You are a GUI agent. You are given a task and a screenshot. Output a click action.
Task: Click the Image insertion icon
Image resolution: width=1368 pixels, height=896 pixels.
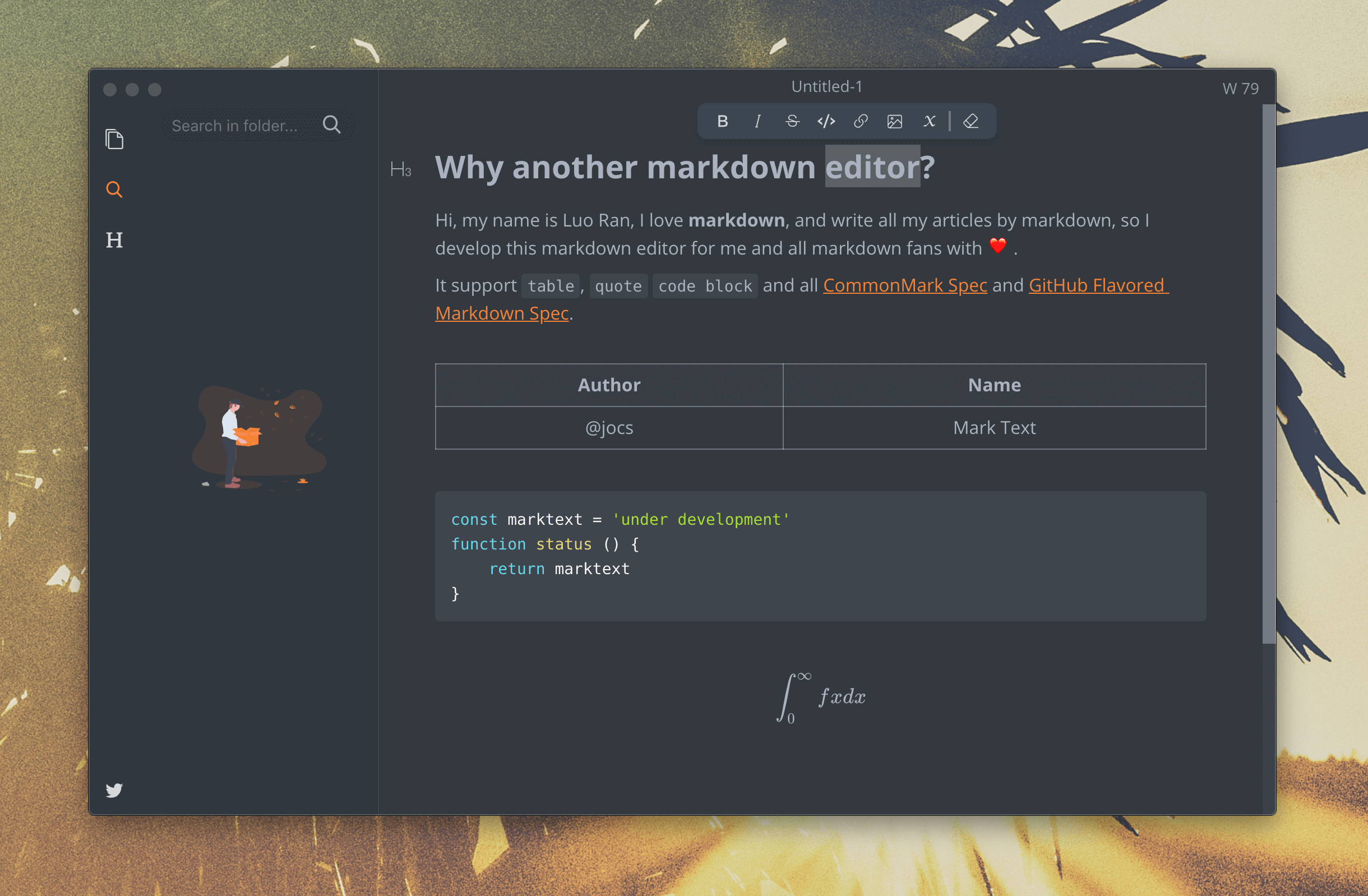coord(894,121)
